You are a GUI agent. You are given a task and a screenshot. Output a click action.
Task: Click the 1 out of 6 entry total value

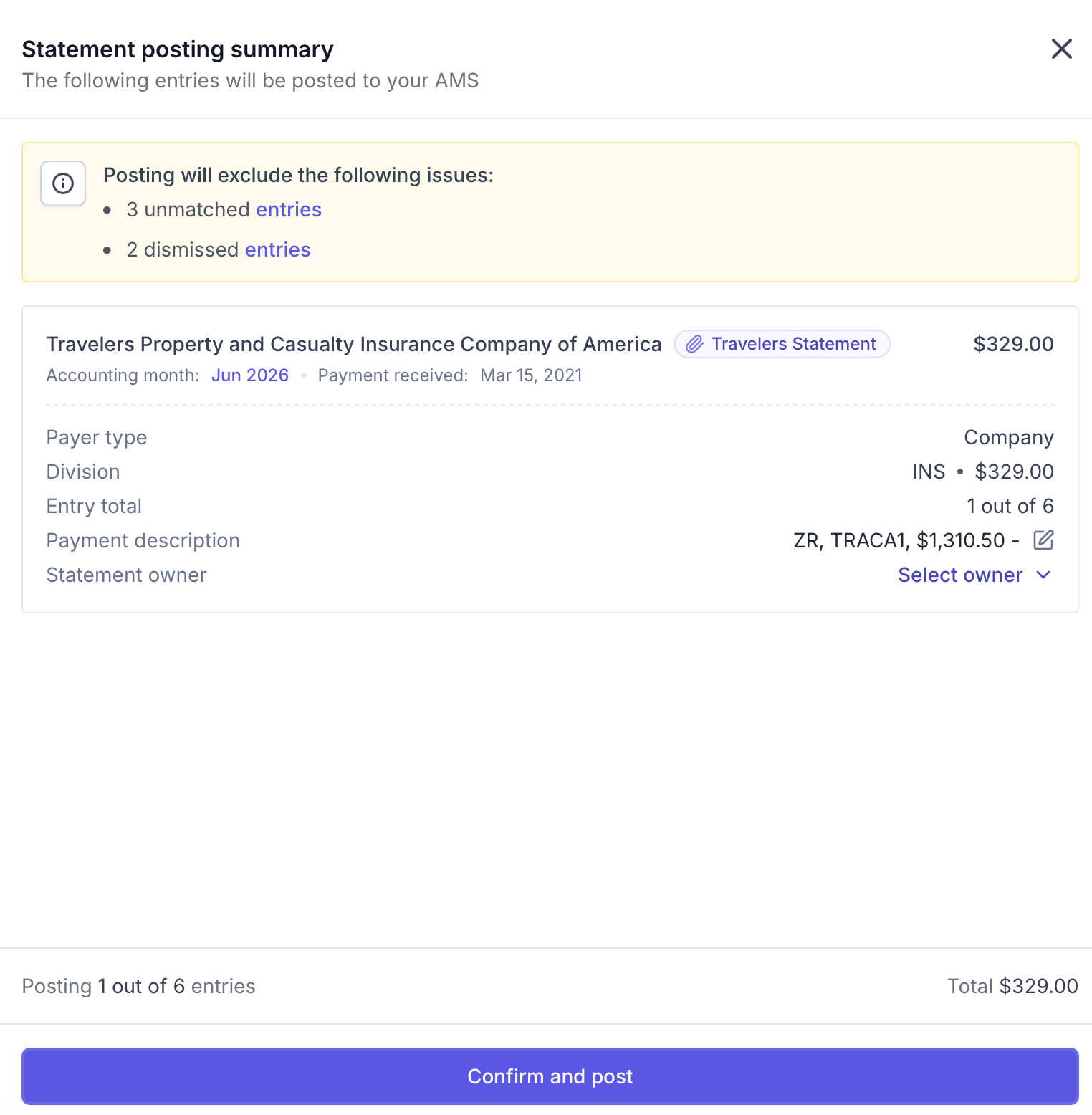[x=1010, y=506]
